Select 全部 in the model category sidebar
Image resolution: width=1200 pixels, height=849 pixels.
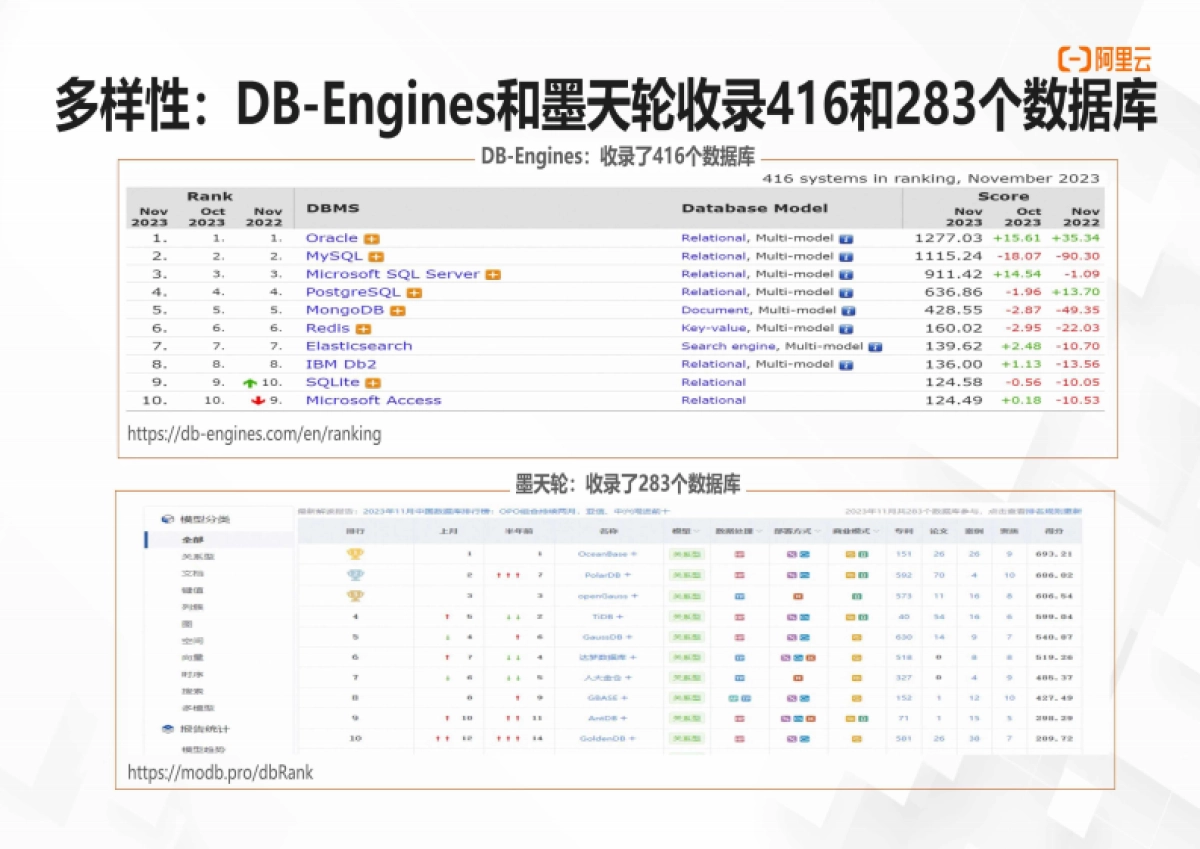click(x=192, y=540)
